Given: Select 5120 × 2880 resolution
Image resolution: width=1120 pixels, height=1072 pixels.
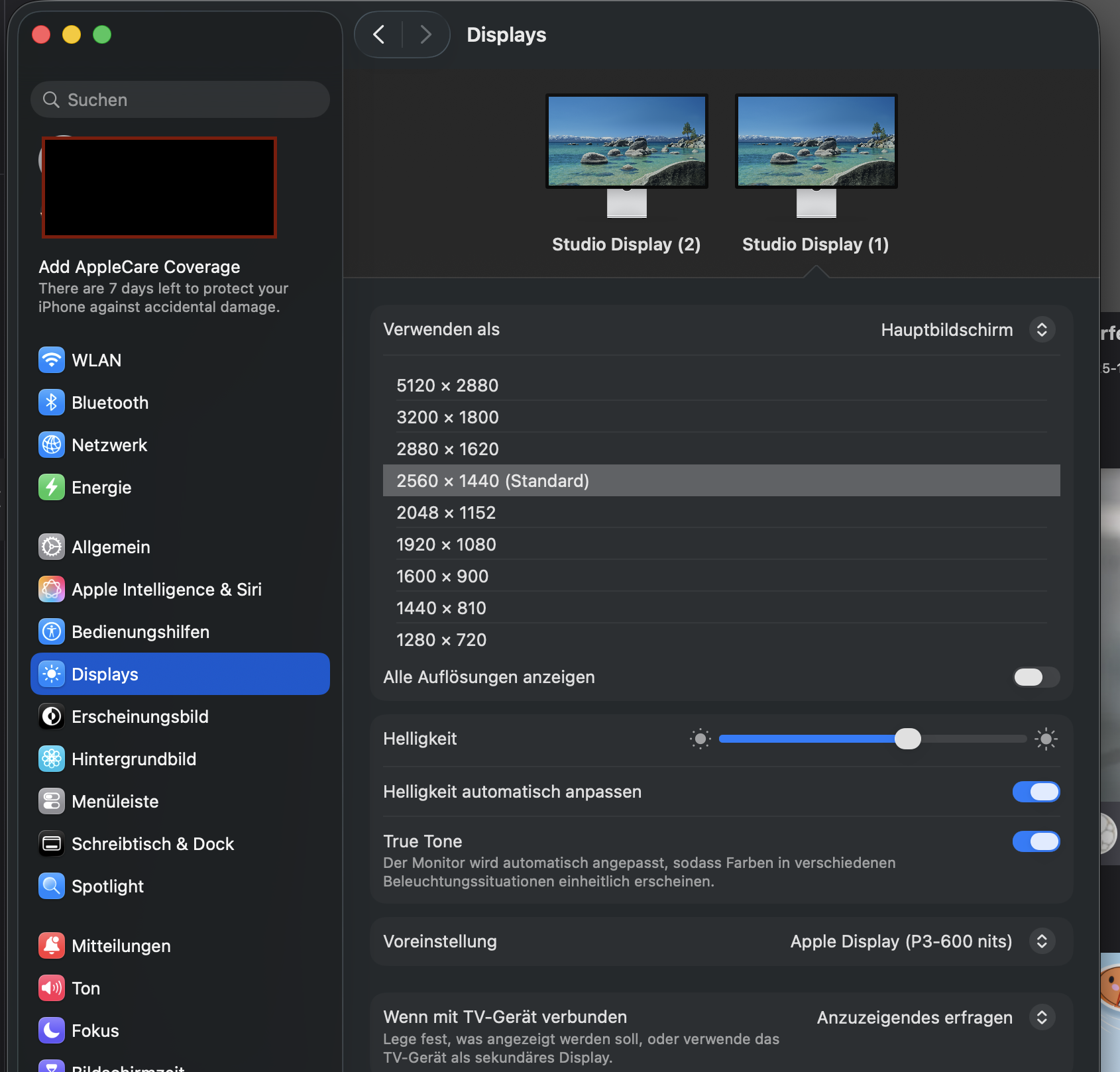Looking at the screenshot, I should click(721, 385).
